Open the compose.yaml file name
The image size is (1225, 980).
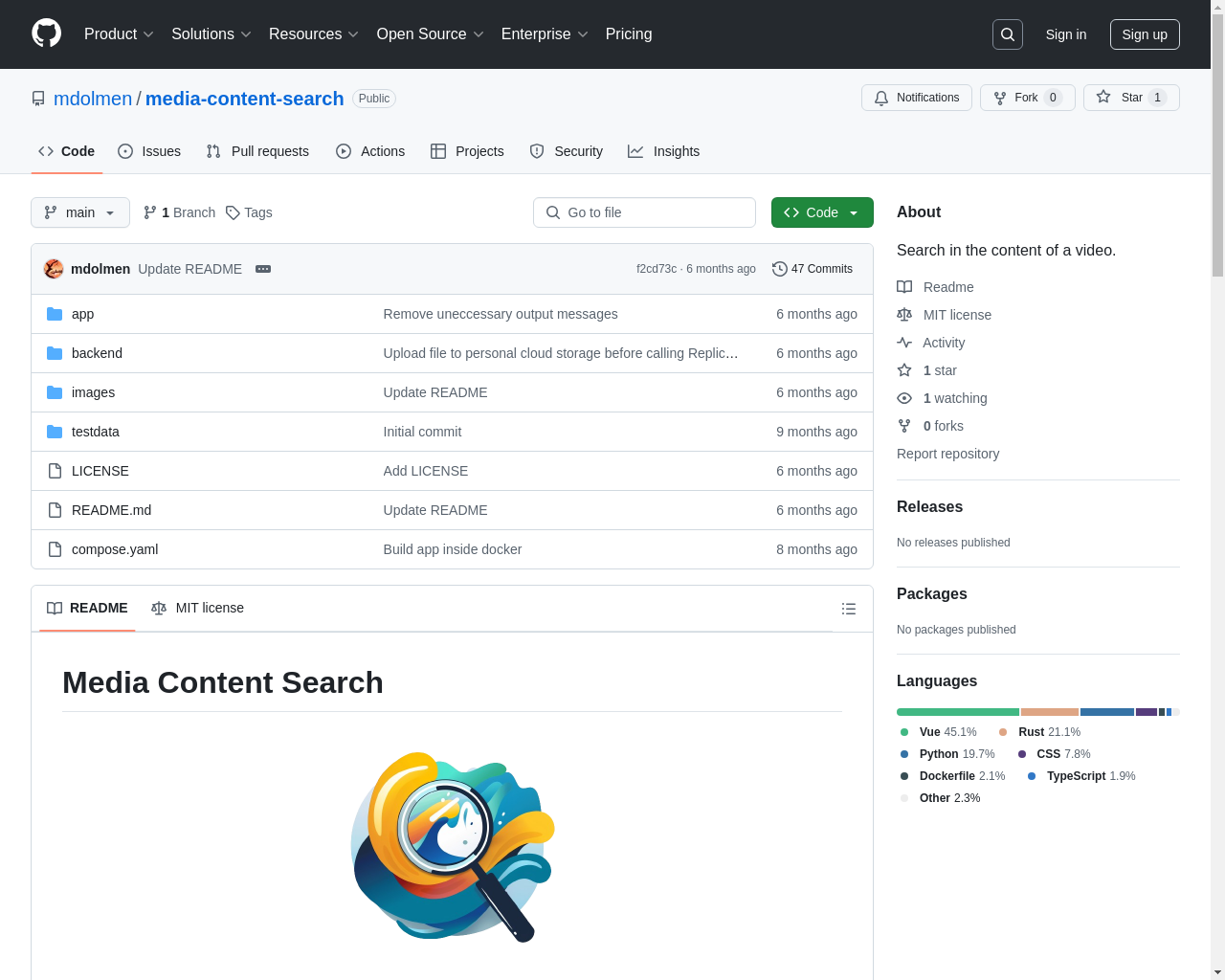tap(115, 549)
